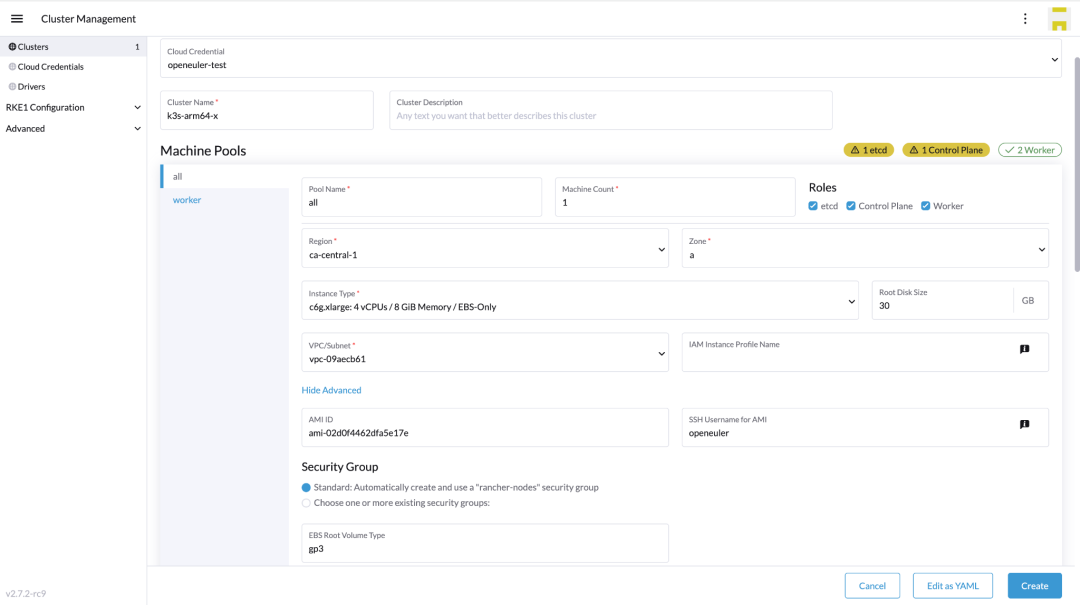Click the Drivers sidebar icon
Viewport: 1080px width, 605px height.
click(x=12, y=87)
